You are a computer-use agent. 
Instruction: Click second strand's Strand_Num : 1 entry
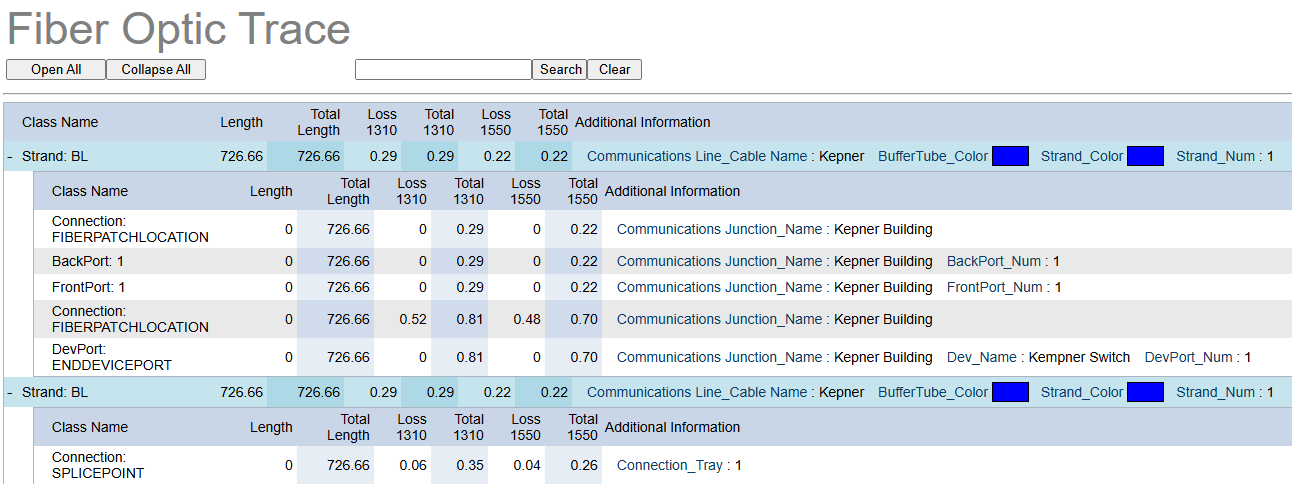coord(1225,392)
